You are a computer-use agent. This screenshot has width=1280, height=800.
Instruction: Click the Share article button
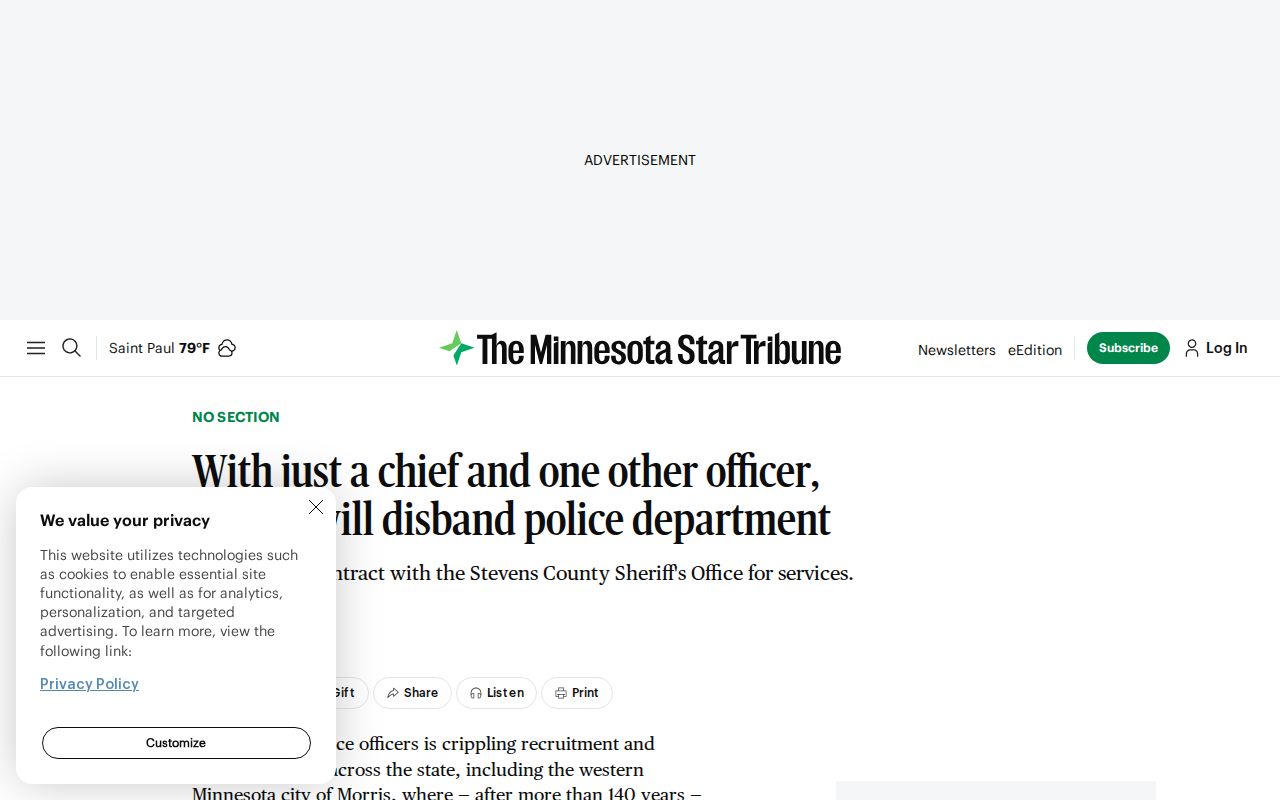(412, 693)
